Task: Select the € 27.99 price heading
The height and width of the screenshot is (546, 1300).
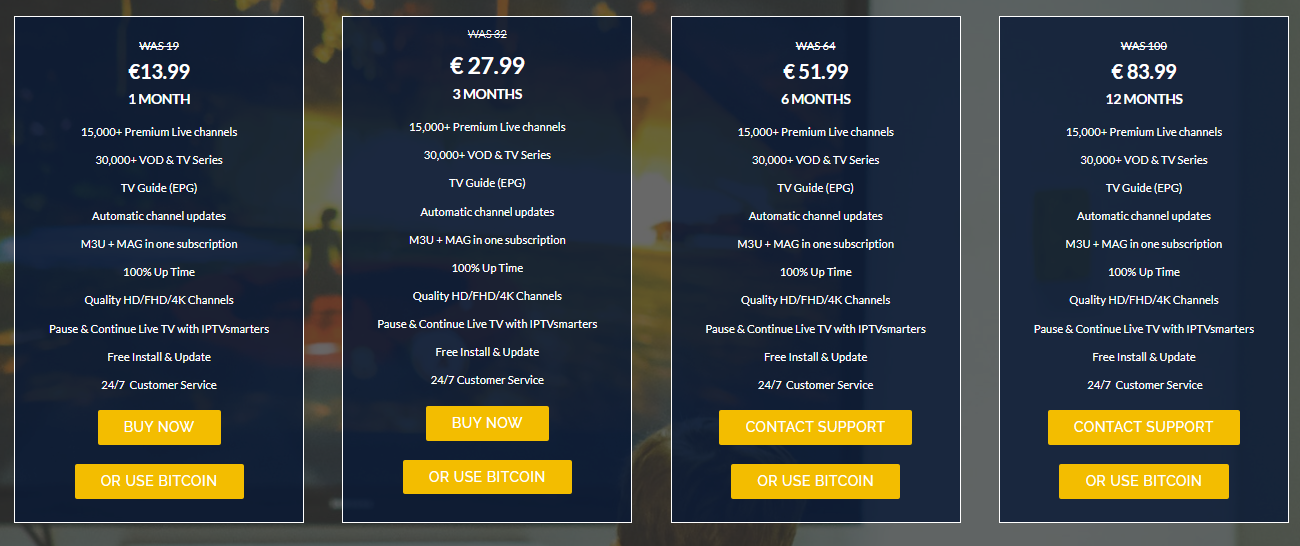Action: coord(487,66)
